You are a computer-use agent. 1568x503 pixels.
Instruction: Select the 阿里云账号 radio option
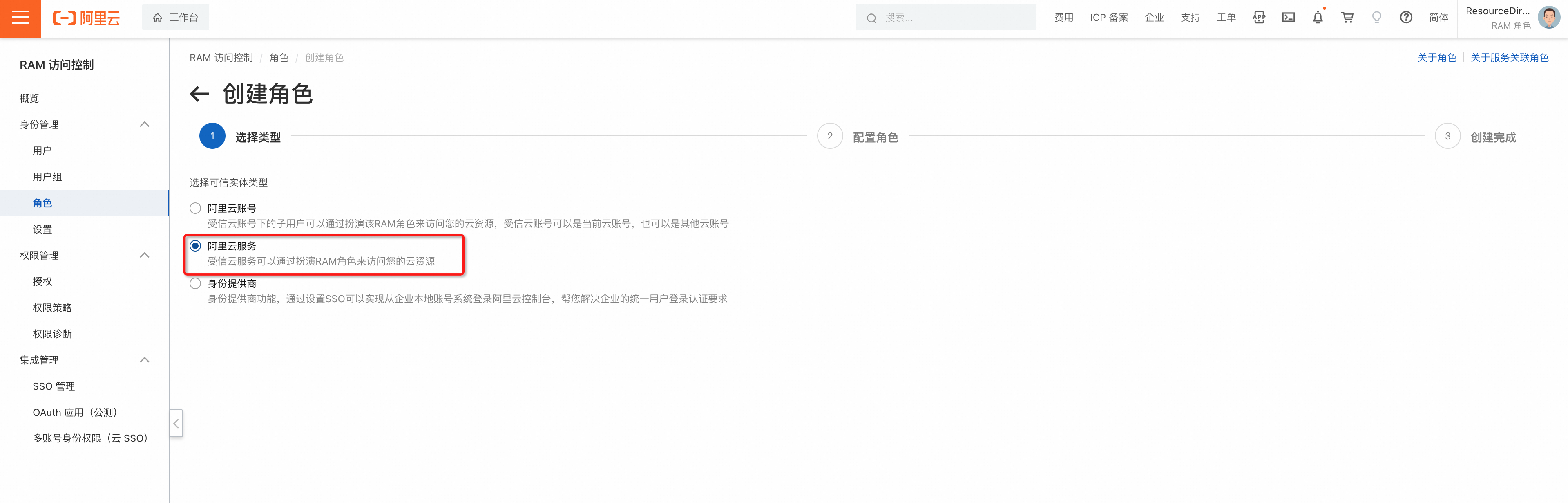pos(195,208)
